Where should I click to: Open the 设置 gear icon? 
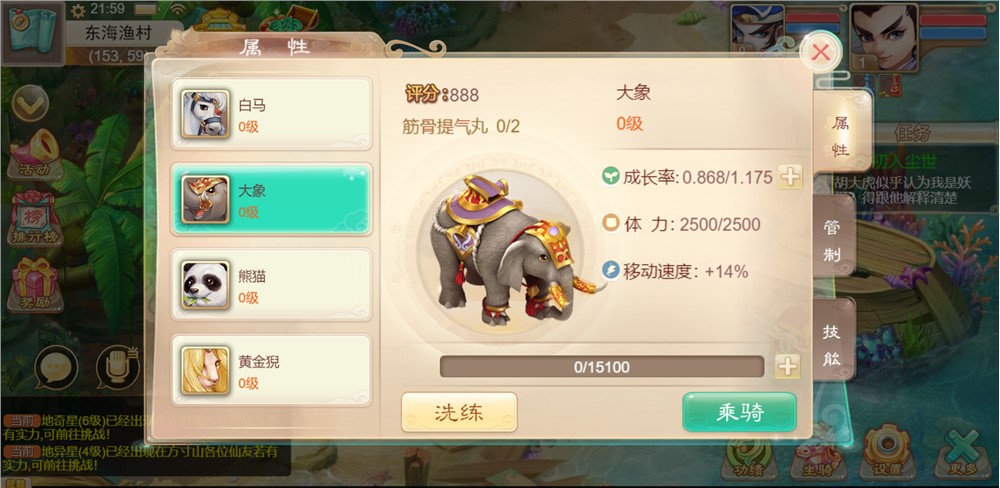point(886,451)
